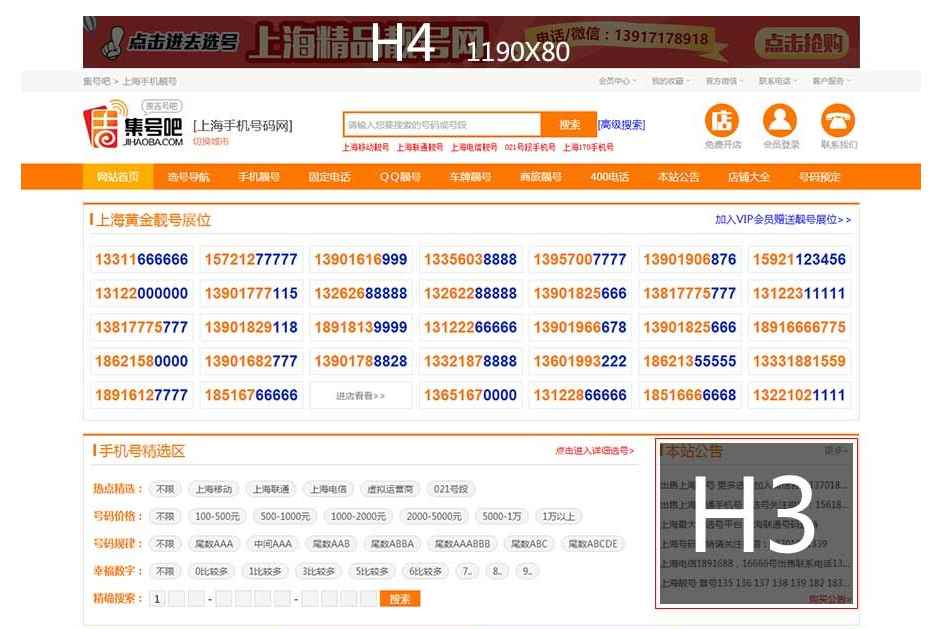Open 手机靓号 in the navigation bar
This screenshot has width=943, height=629.
pos(259,177)
